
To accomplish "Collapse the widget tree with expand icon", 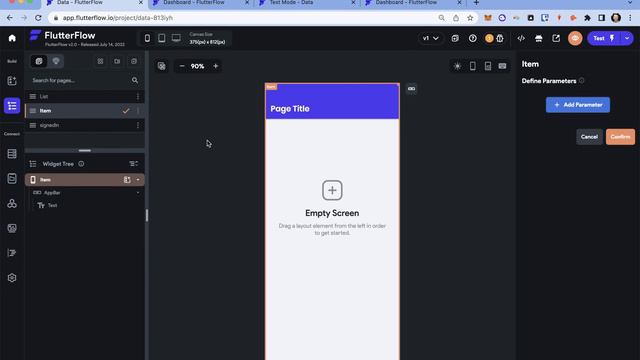I will coord(133,164).
